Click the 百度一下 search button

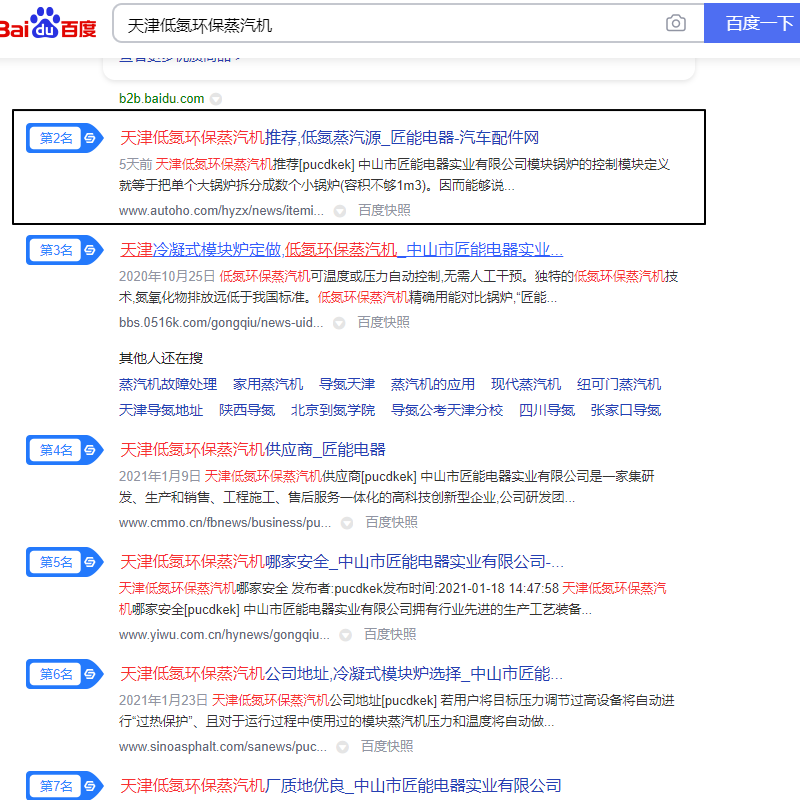click(x=752, y=23)
